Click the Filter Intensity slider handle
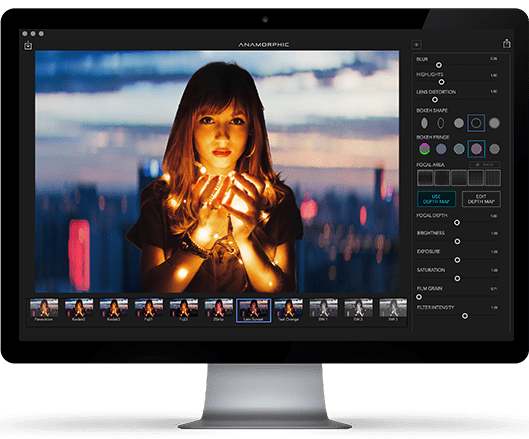The image size is (529, 439). click(465, 316)
